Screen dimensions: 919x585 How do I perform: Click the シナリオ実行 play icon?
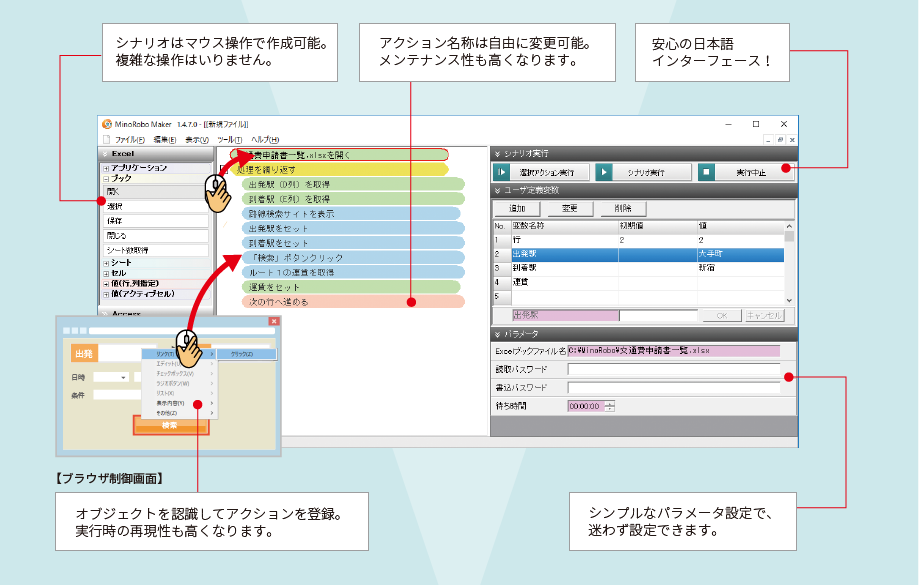tap(604, 172)
